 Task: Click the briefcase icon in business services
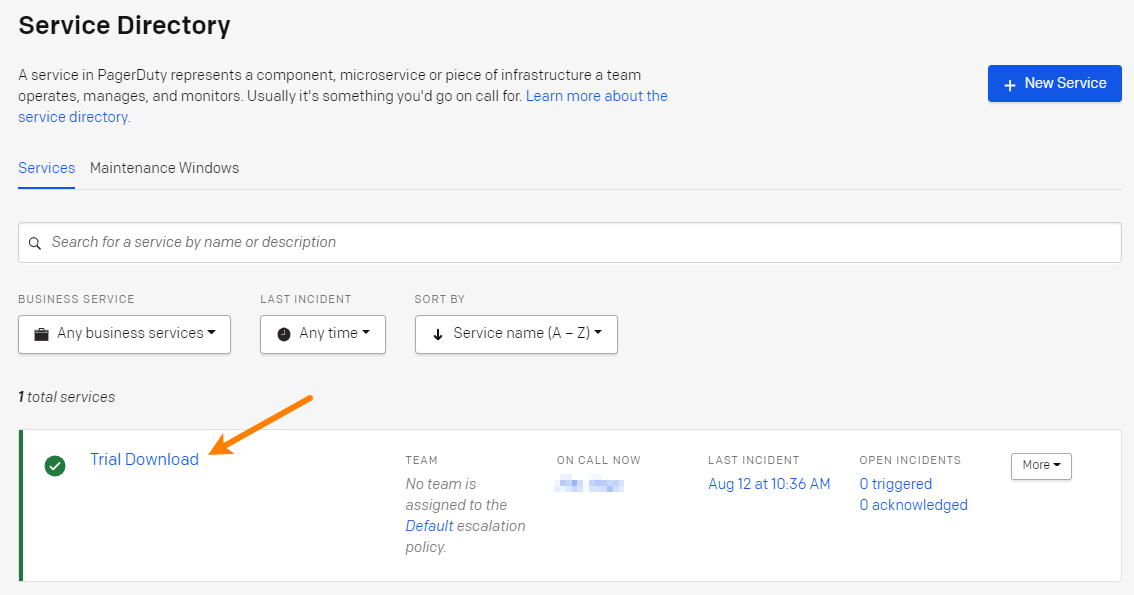tap(41, 334)
